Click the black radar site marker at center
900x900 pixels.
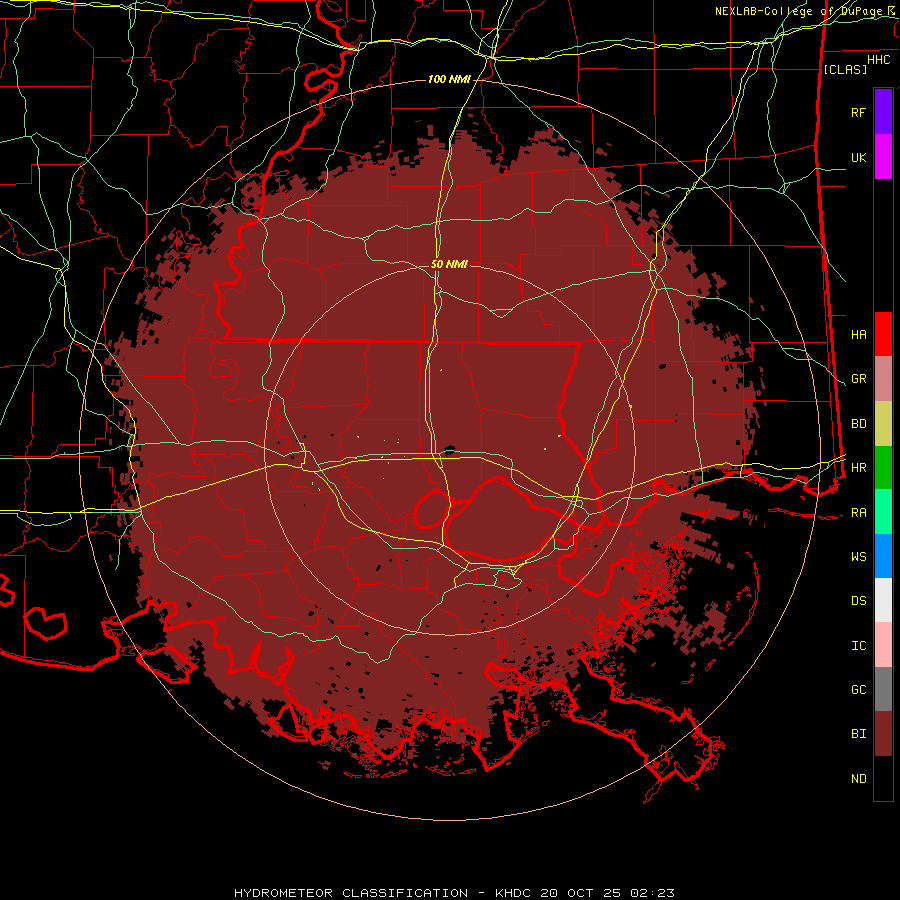tap(449, 451)
